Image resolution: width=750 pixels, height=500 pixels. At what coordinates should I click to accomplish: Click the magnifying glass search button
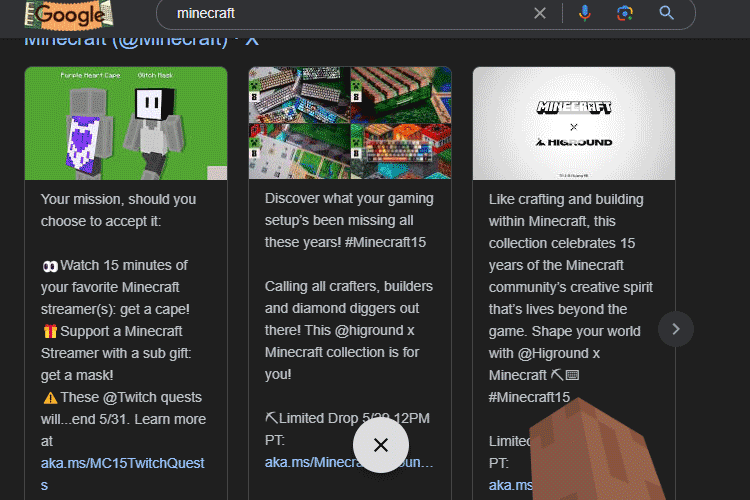coord(666,13)
